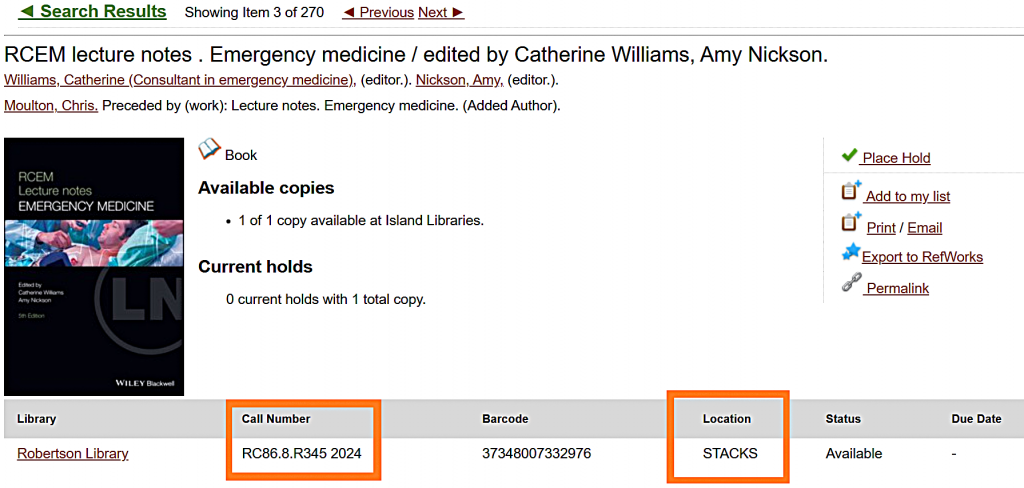Open the Moulton, Chris author link
This screenshot has width=1024, height=488.
coord(51,105)
